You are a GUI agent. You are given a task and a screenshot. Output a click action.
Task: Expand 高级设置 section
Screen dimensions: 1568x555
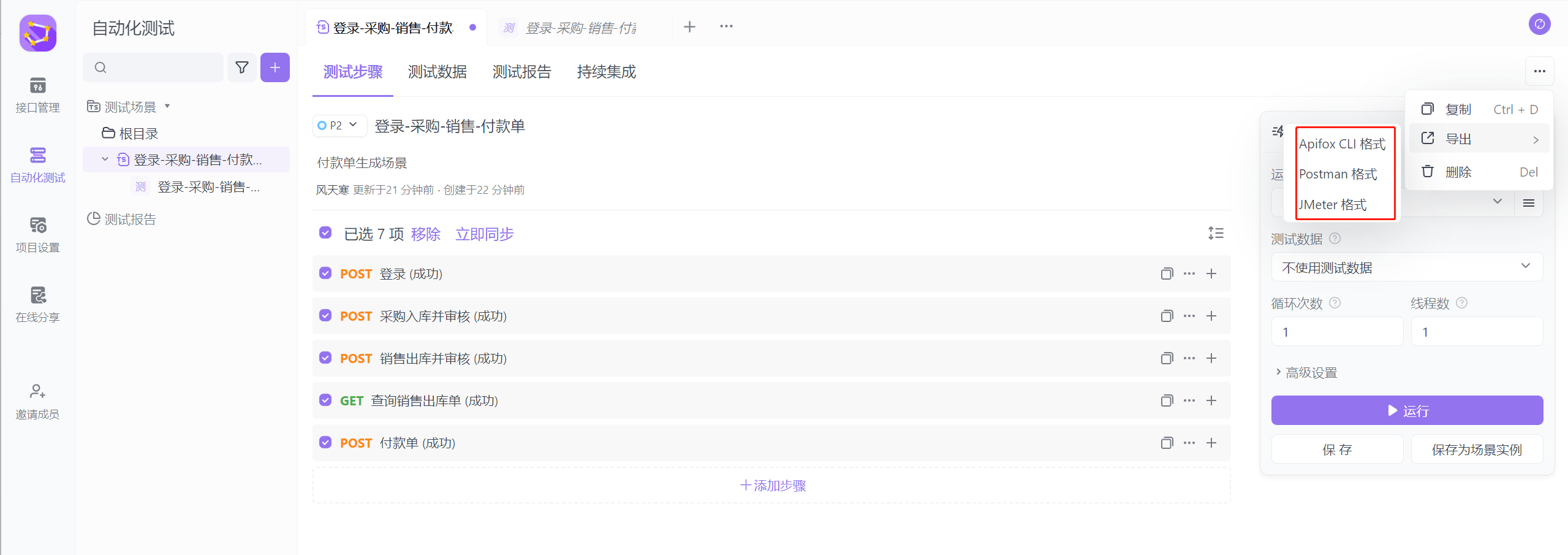(x=1305, y=372)
